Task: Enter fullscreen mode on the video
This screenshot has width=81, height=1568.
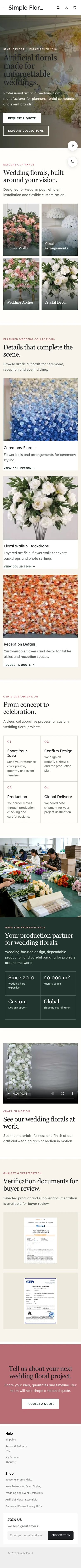Action: [x=62, y=1093]
